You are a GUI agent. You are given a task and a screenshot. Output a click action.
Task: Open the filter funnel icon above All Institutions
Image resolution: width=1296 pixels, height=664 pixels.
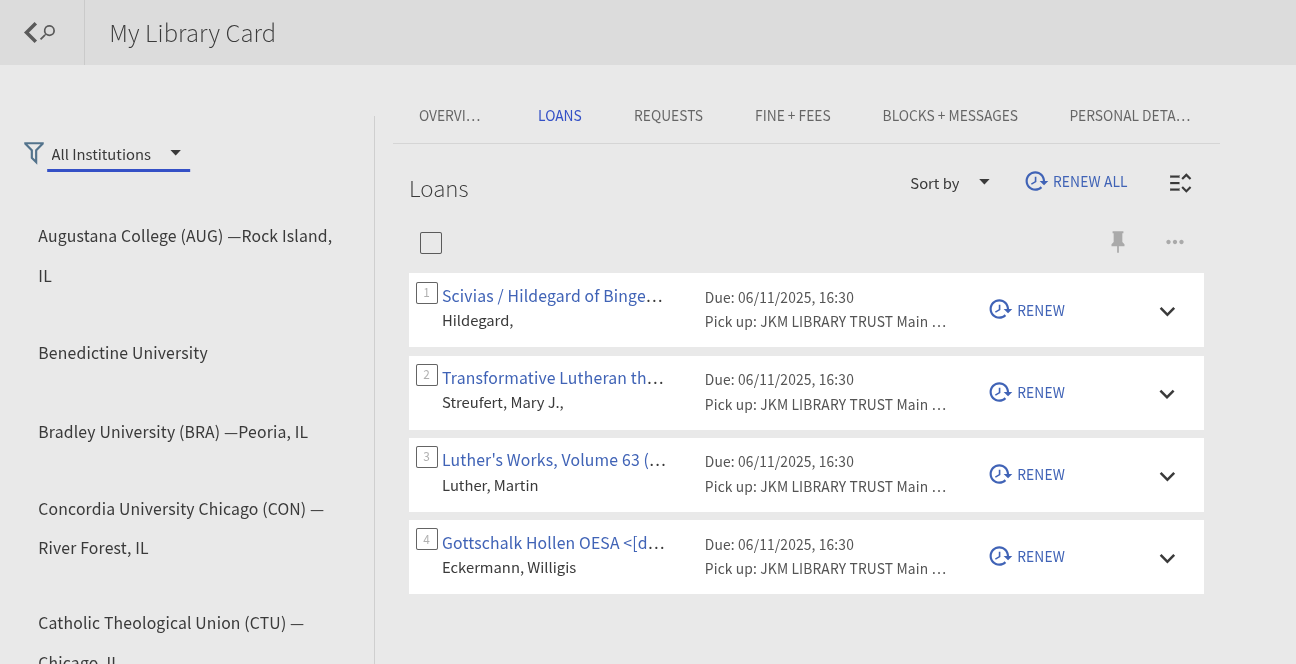(x=33, y=153)
